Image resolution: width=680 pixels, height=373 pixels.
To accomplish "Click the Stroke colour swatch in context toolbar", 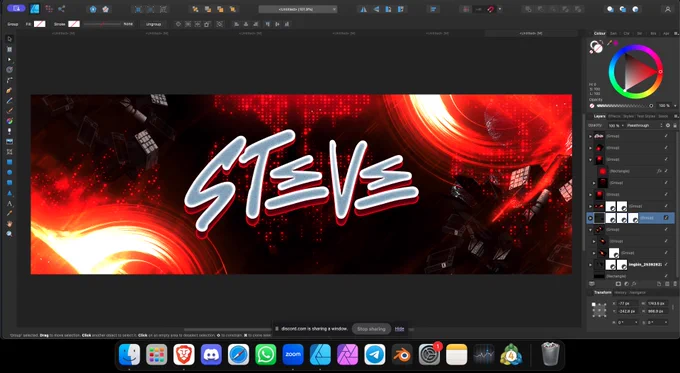I will [74, 24].
